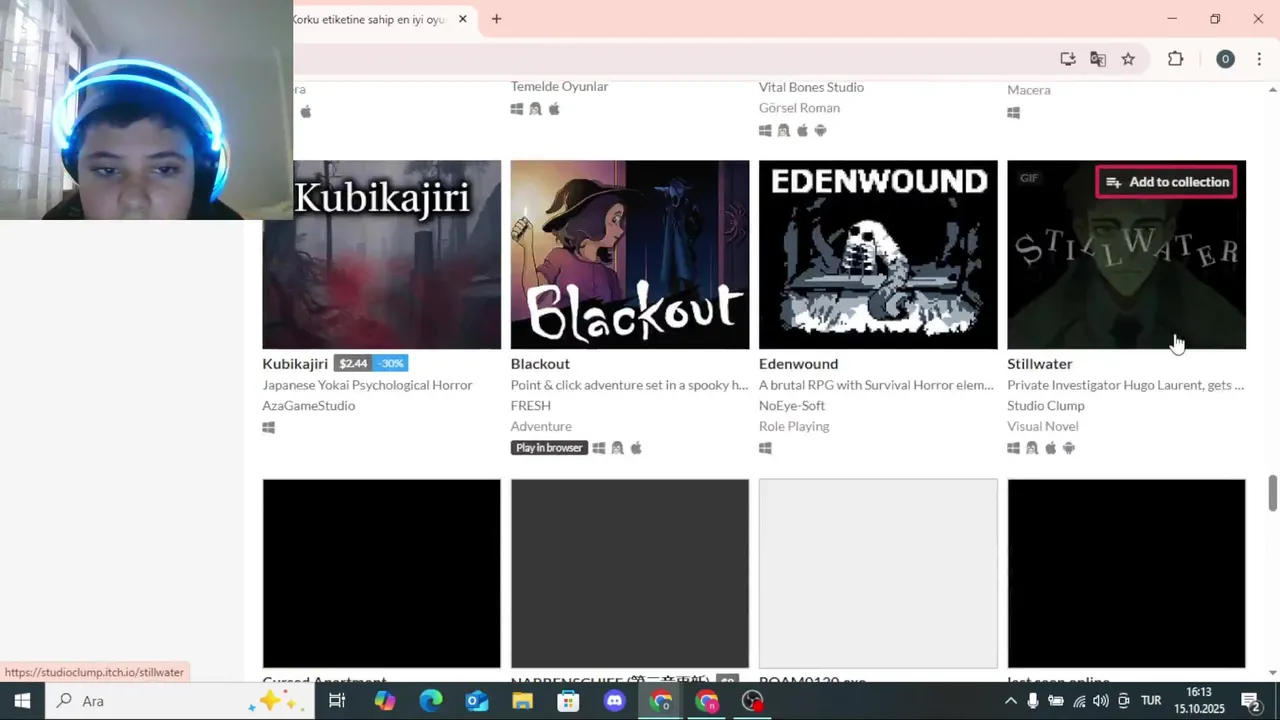Open the light gray thumbnail in bottom row
The width and height of the screenshot is (1280, 720).
pyautogui.click(x=878, y=573)
